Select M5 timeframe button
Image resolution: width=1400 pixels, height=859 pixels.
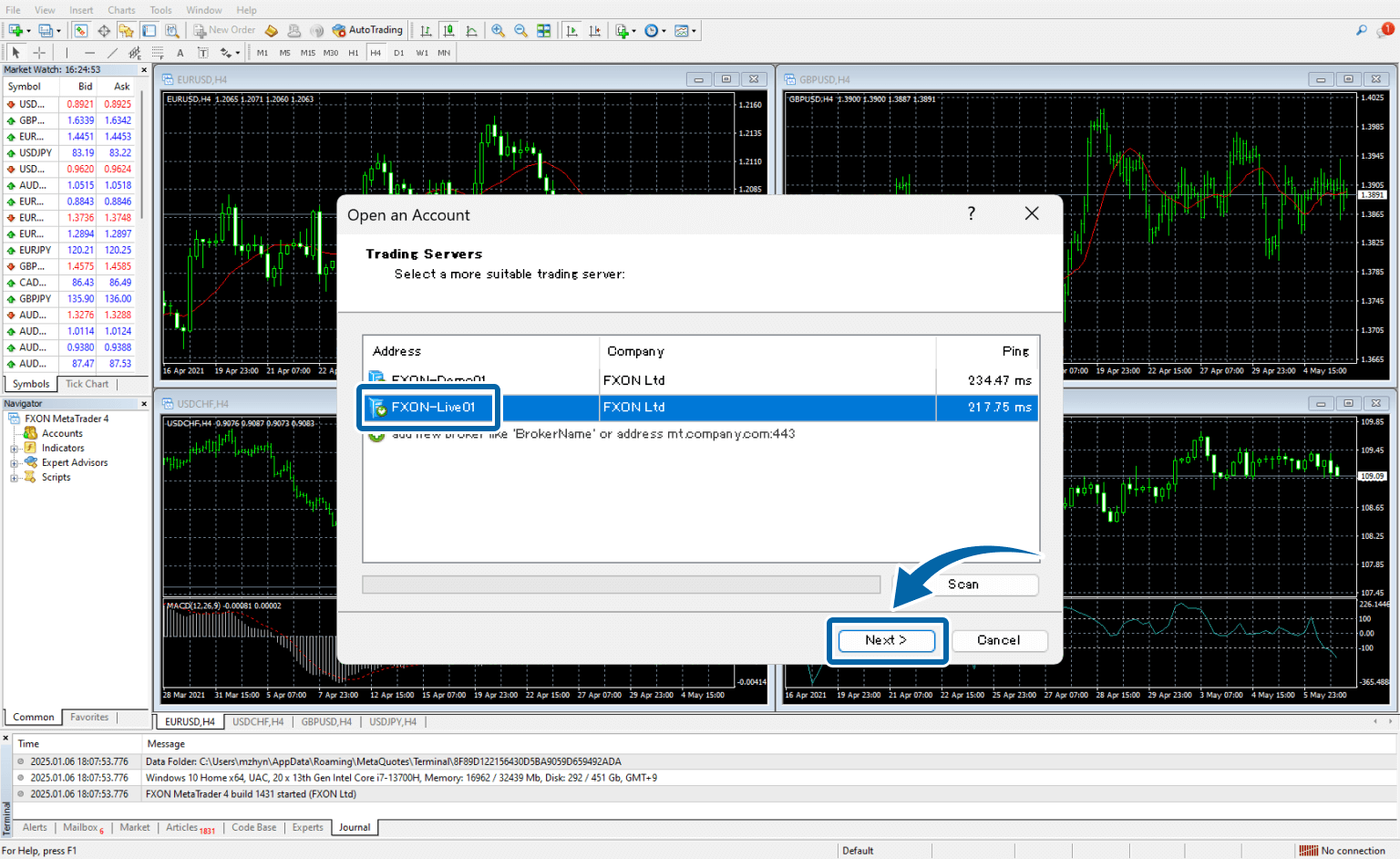click(x=284, y=53)
